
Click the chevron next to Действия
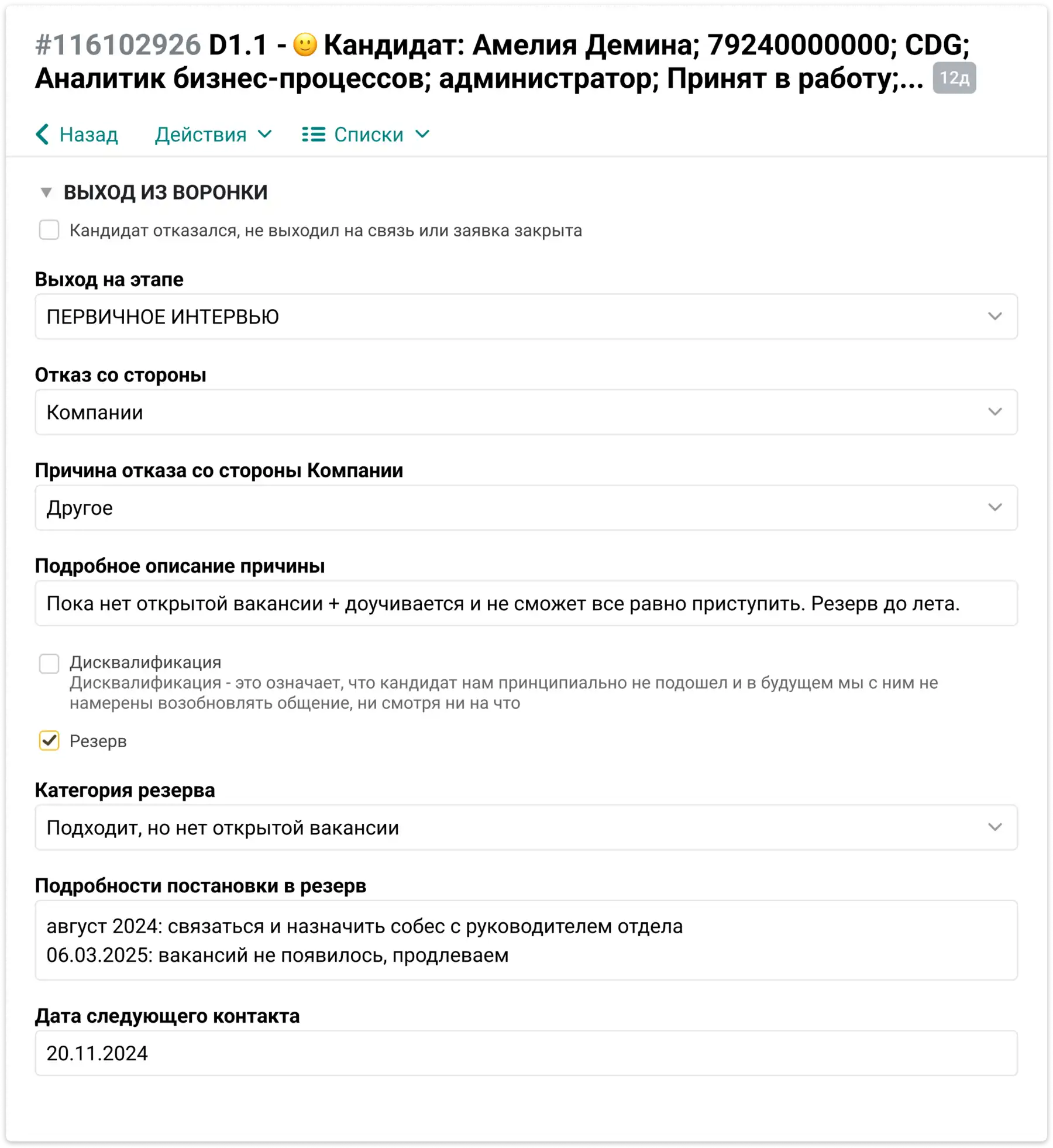(265, 135)
